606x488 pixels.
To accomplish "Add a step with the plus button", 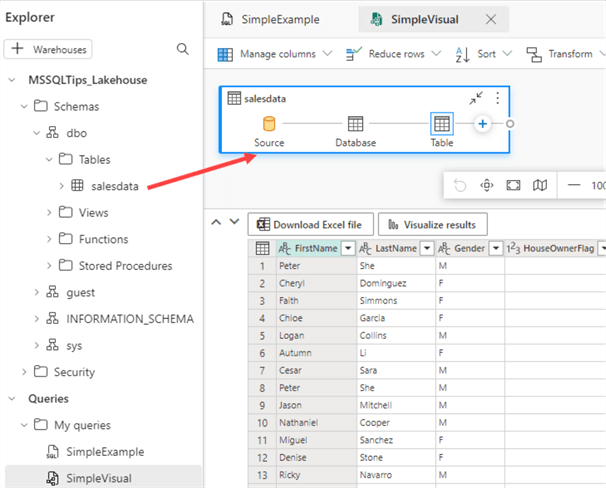I will (x=482, y=124).
